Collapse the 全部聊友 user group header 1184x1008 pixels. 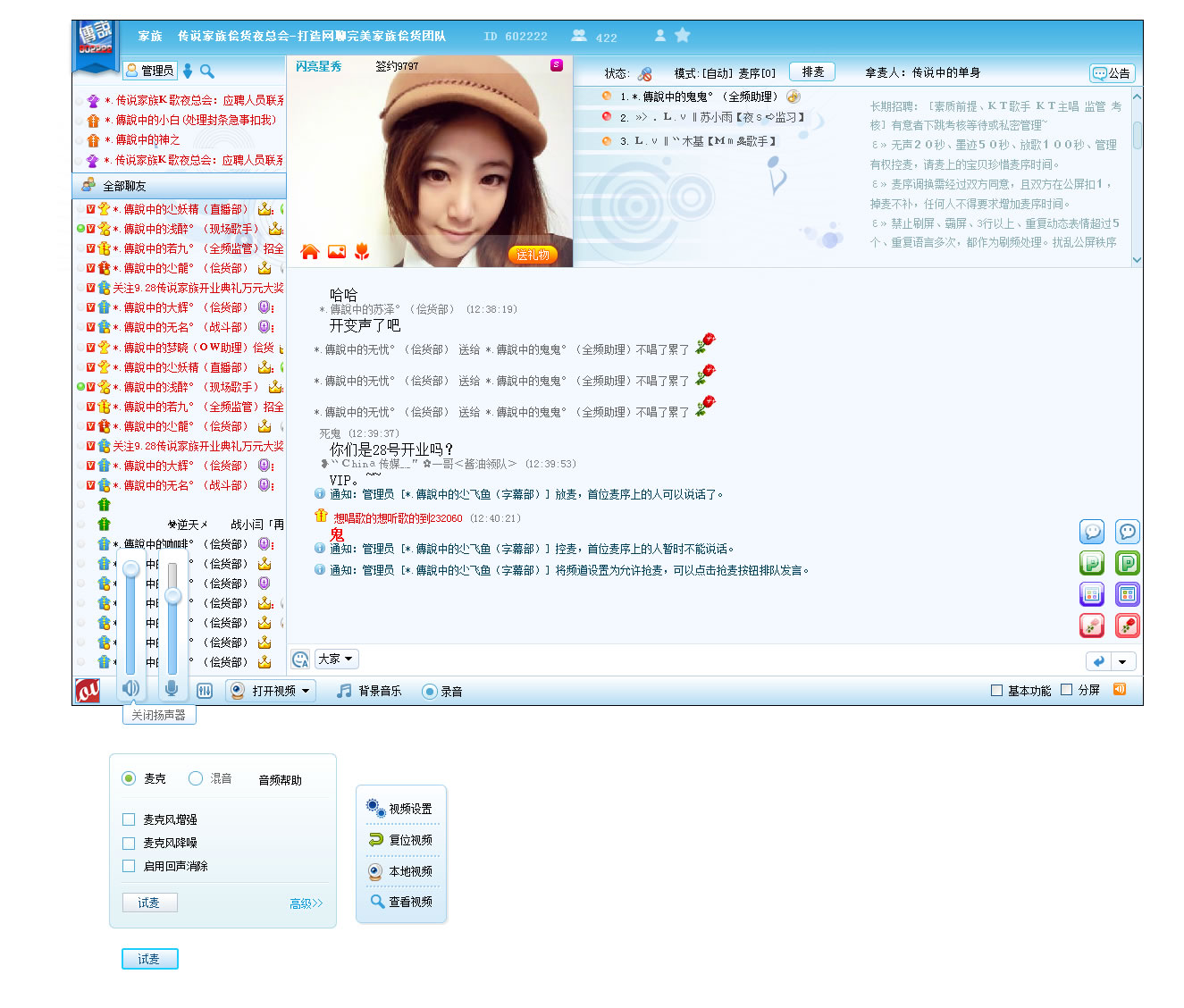[x=179, y=186]
